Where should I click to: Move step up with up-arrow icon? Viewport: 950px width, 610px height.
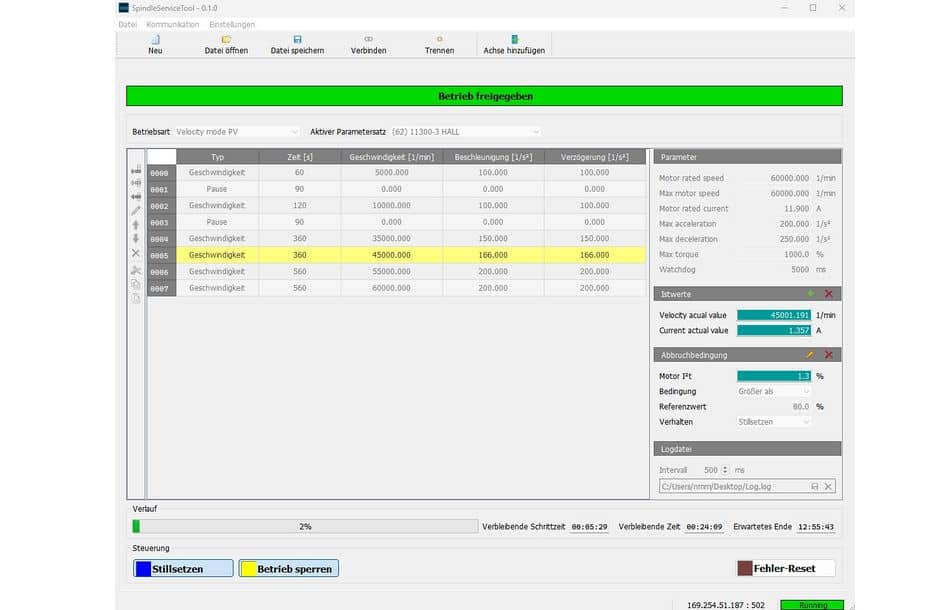(136, 225)
